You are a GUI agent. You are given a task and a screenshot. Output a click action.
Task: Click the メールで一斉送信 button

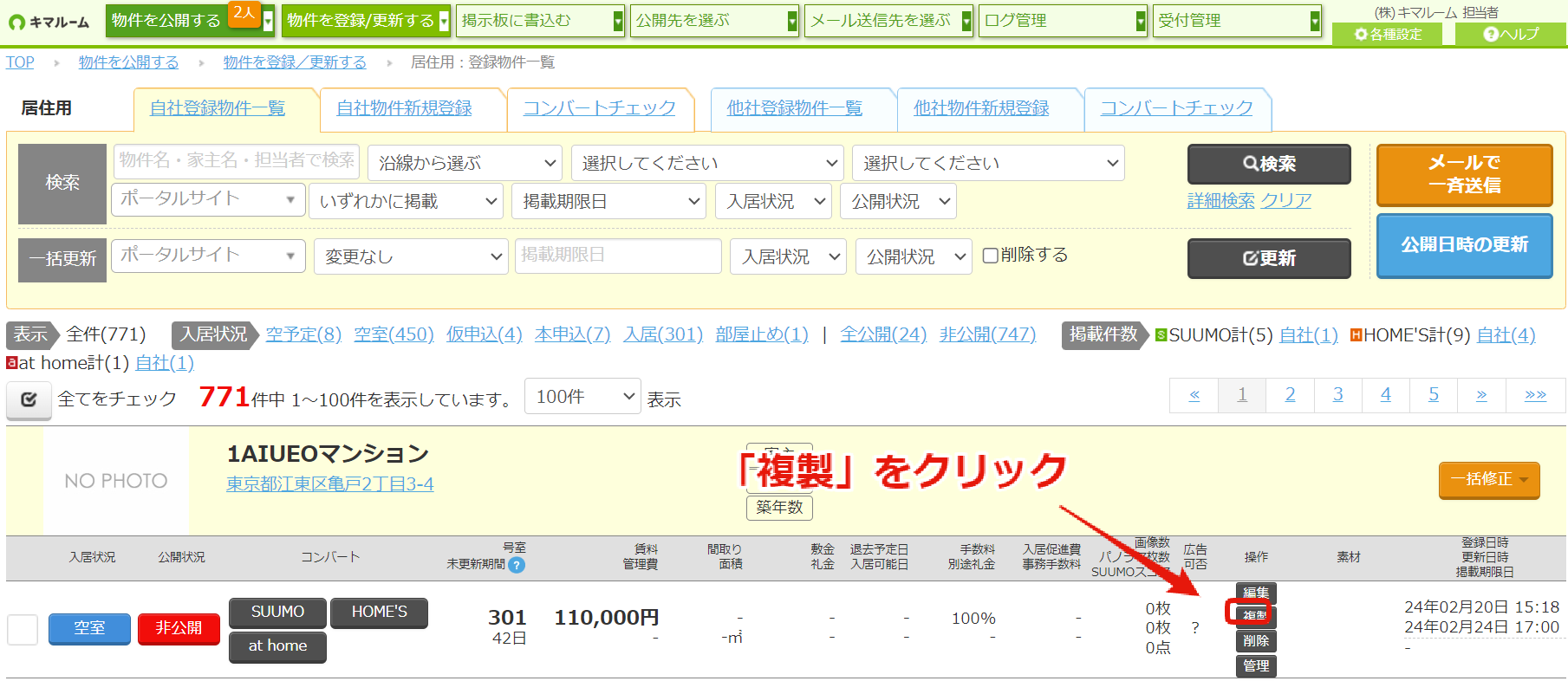click(1464, 174)
